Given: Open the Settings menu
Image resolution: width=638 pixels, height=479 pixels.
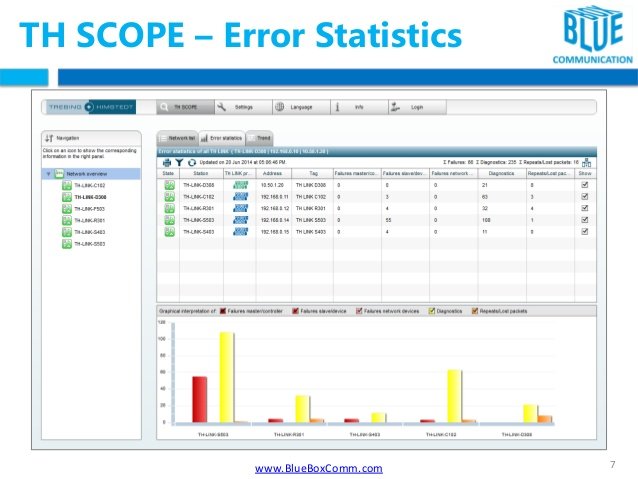Looking at the screenshot, I should [x=236, y=106].
